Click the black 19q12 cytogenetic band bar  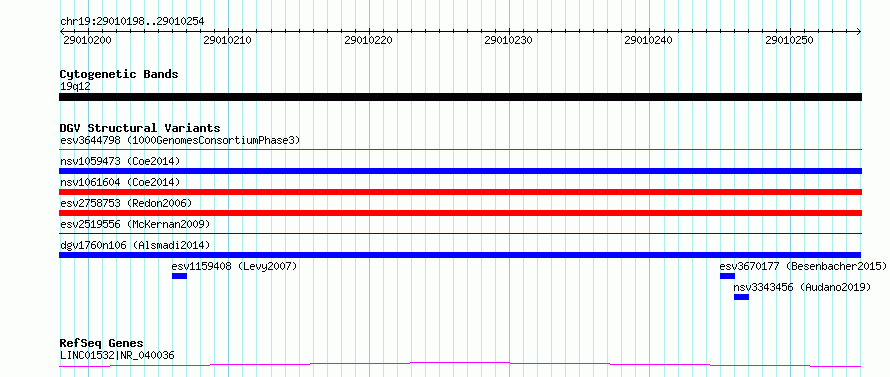click(460, 97)
